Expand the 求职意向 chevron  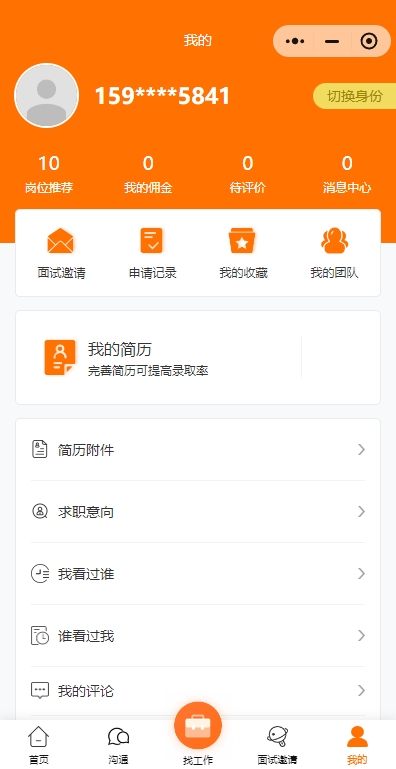362,512
